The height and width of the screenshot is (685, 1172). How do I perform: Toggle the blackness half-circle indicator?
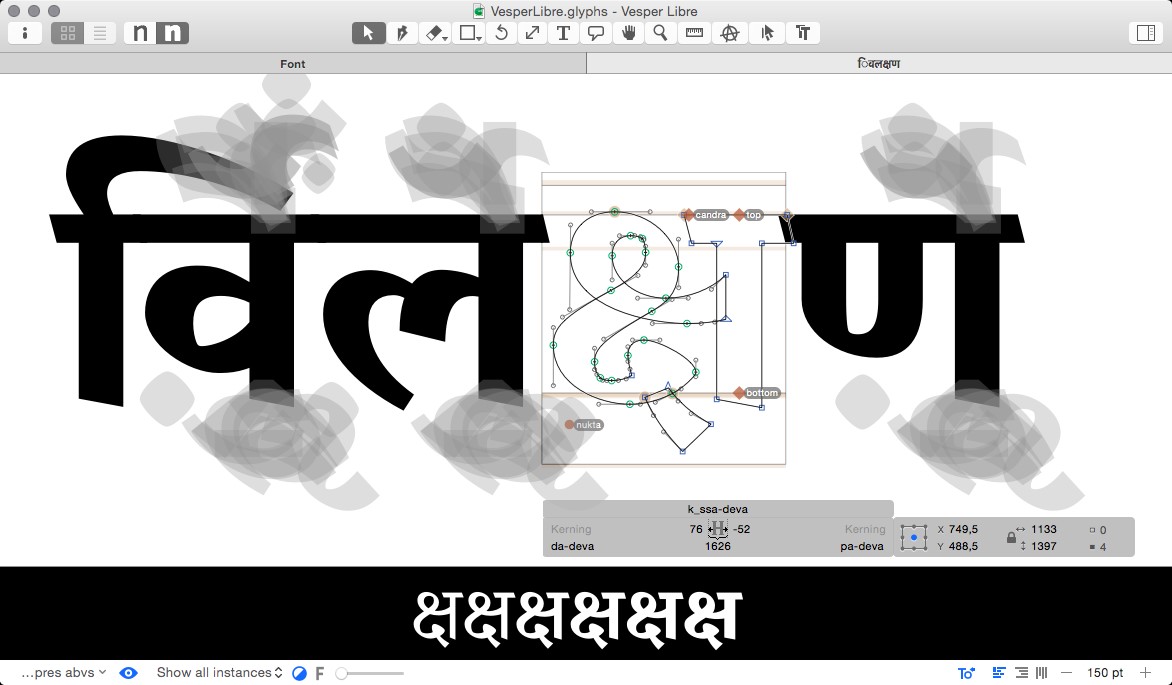[x=299, y=672]
